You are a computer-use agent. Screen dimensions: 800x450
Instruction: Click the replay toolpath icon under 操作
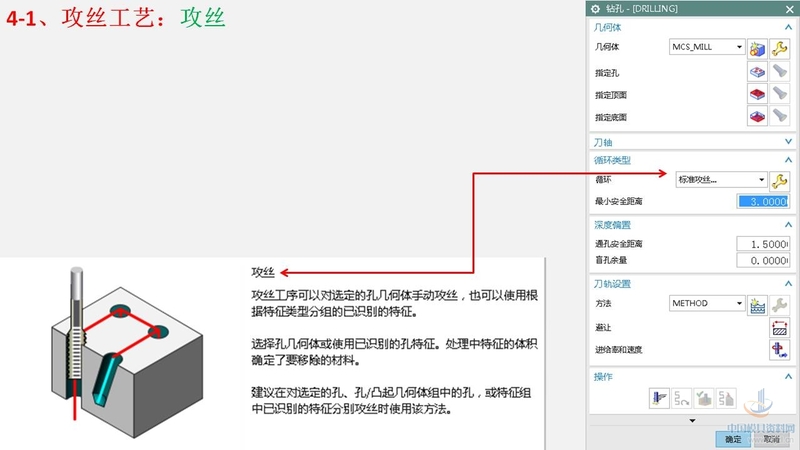pos(682,398)
